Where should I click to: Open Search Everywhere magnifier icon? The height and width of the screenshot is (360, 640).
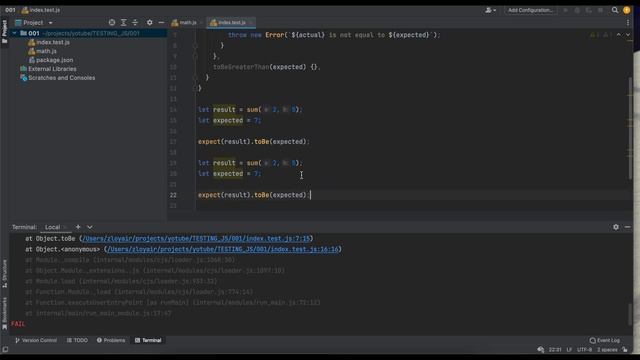pos(615,10)
